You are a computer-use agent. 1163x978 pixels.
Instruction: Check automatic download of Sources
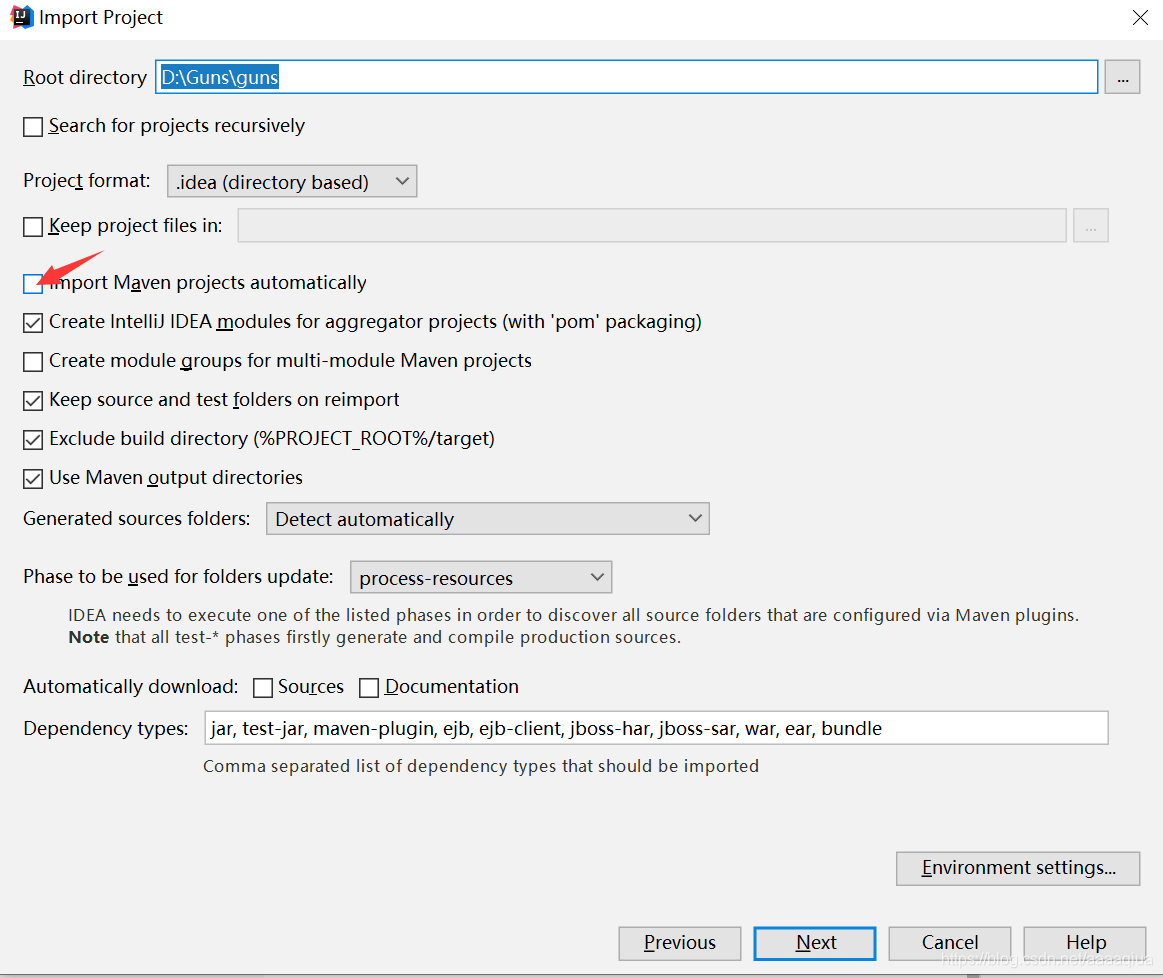click(x=263, y=688)
